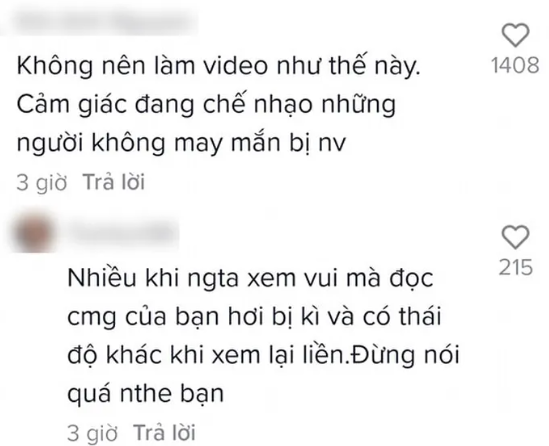This screenshot has height=446, width=549.
Task: Click the line 'độ khác khi xem lại liền.Đừng nói'
Action: [263, 355]
